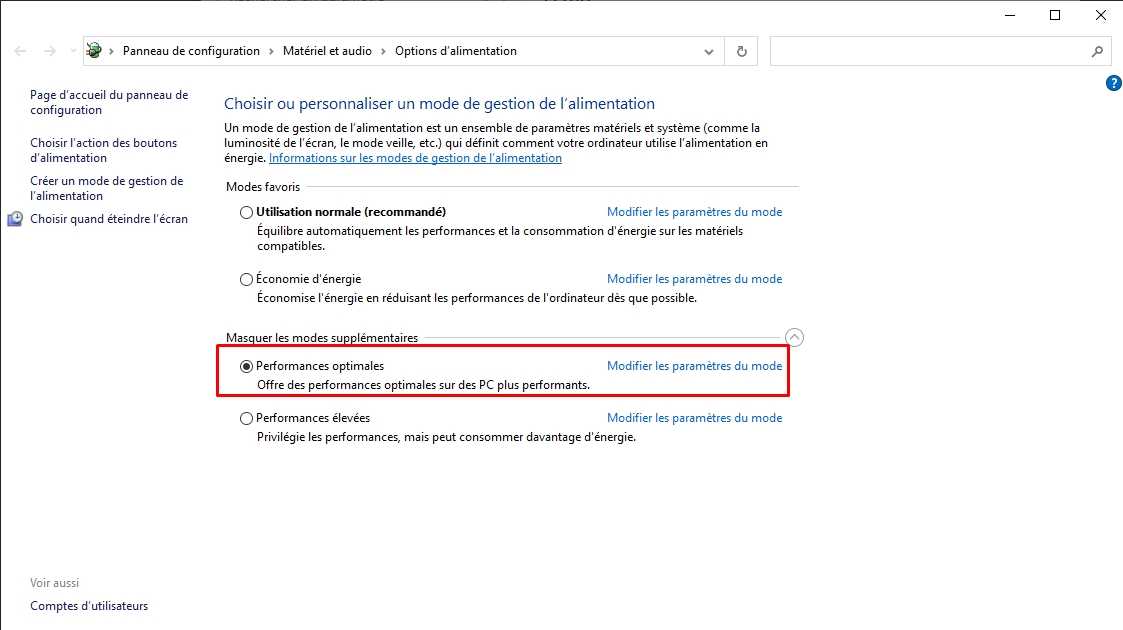Open Comptes d'utilisateurs link
The image size is (1123, 630).
click(89, 606)
